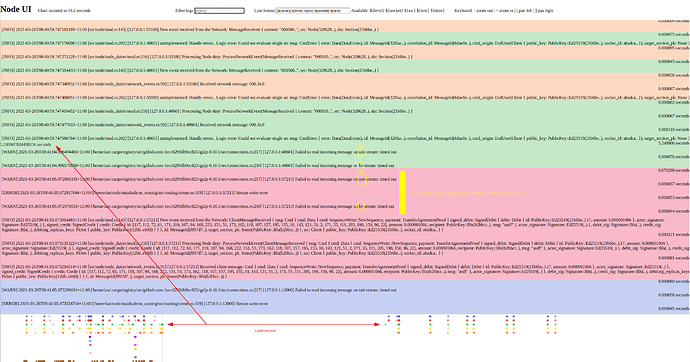Select 'Chart zoomed to 16.2 seconds' text
The width and height of the screenshot is (690, 362).
(64, 11)
